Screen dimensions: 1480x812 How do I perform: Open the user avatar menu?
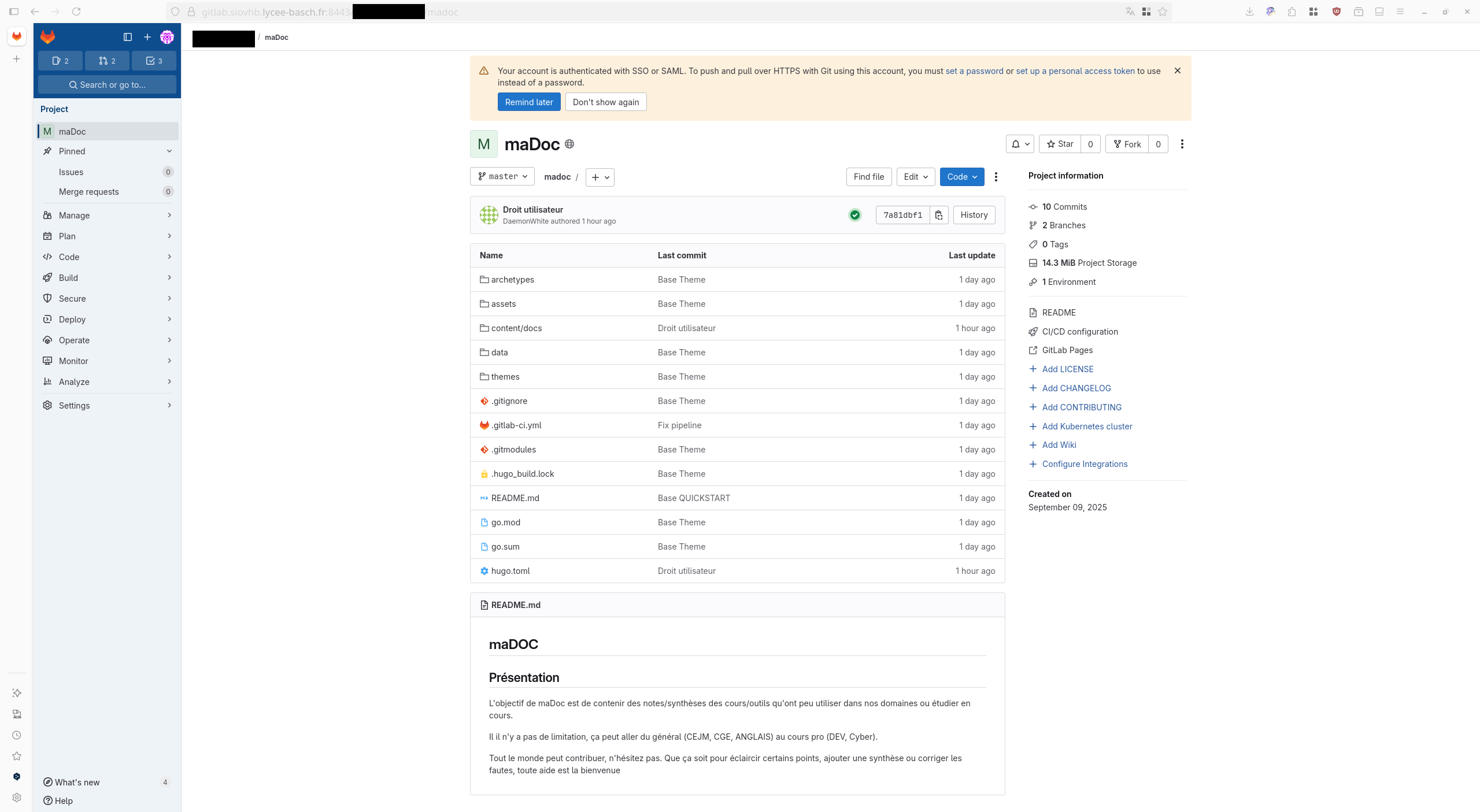click(167, 37)
